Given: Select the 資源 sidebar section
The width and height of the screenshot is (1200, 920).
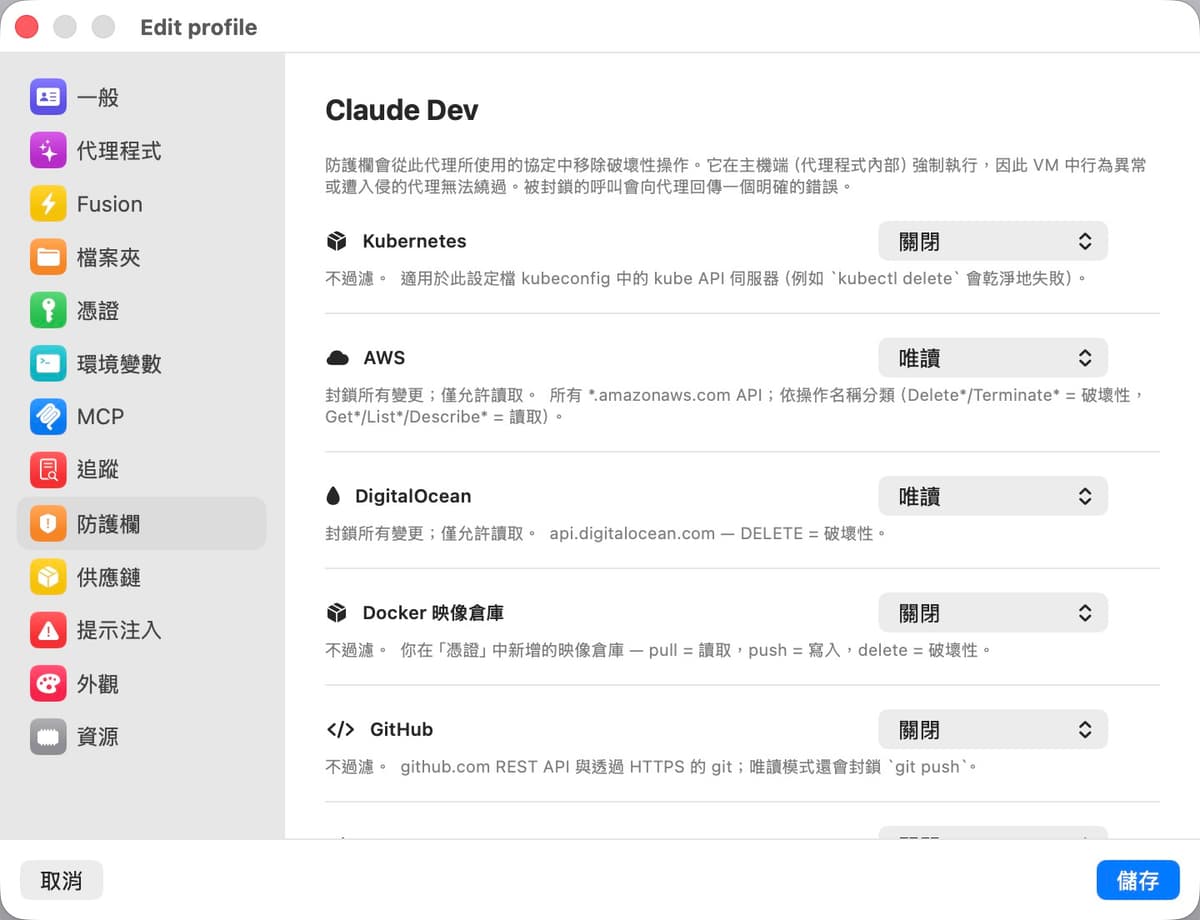Looking at the screenshot, I should pos(142,737).
